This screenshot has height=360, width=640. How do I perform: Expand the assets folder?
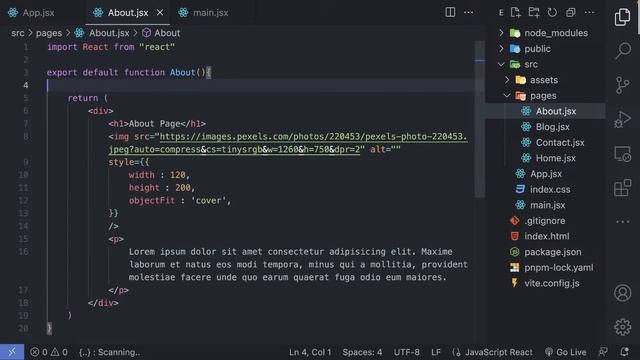point(545,80)
